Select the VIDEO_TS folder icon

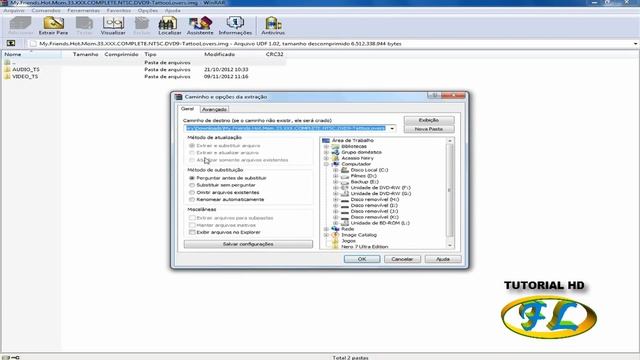7,76
